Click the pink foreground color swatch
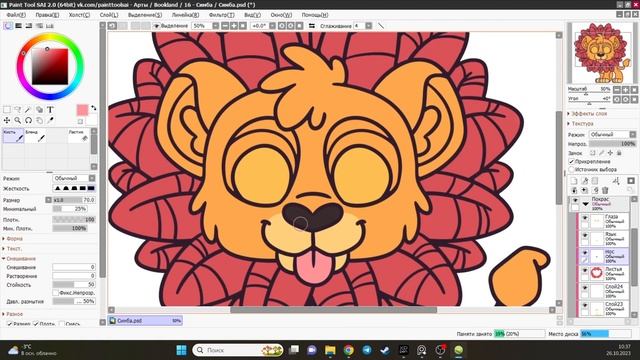This screenshot has width=640, height=360. point(82,110)
